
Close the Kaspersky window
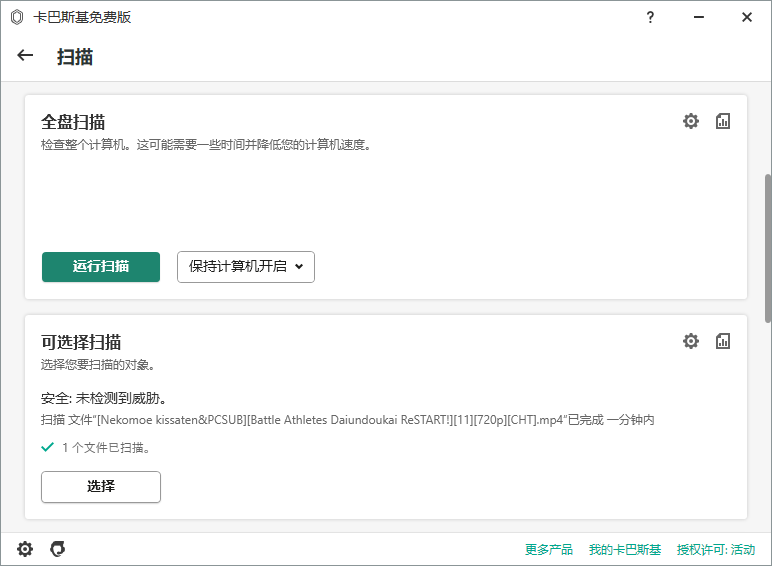747,17
